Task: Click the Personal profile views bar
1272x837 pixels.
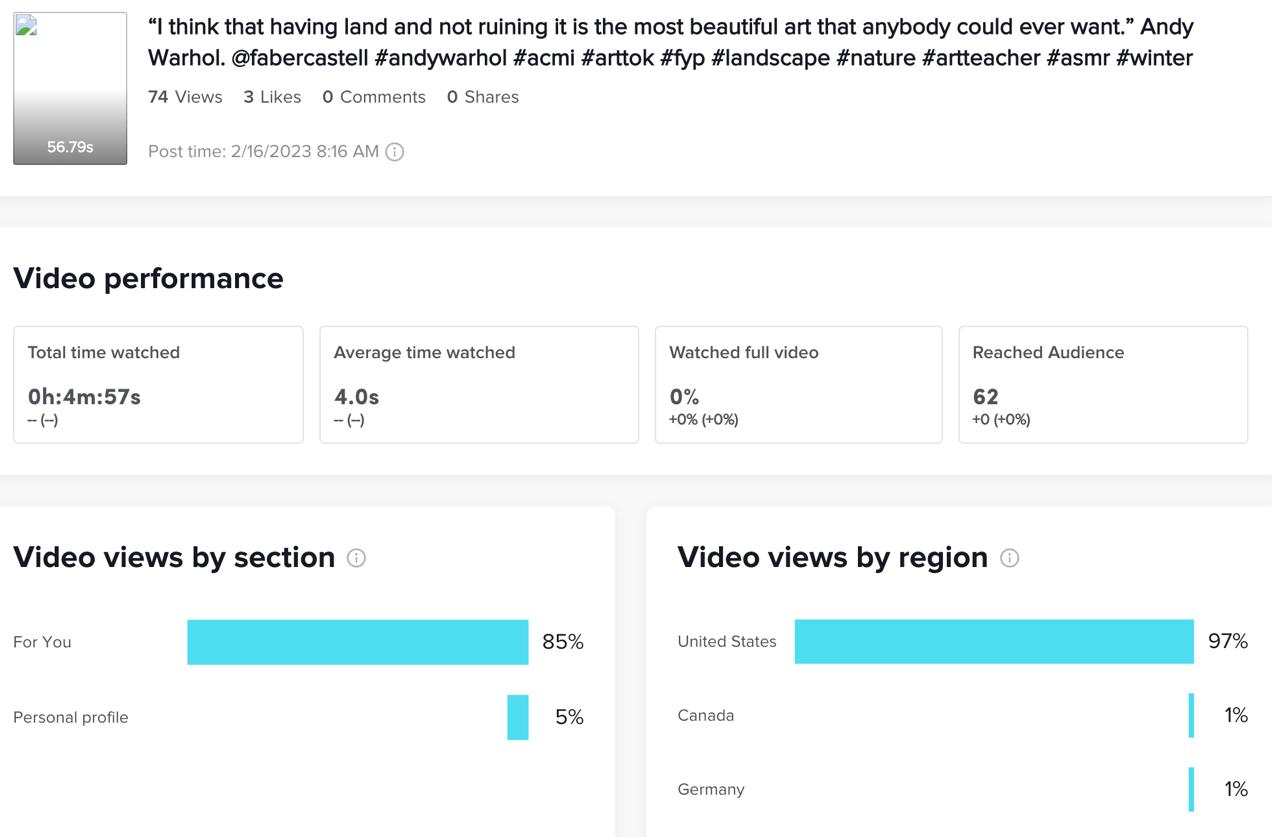Action: coord(518,717)
